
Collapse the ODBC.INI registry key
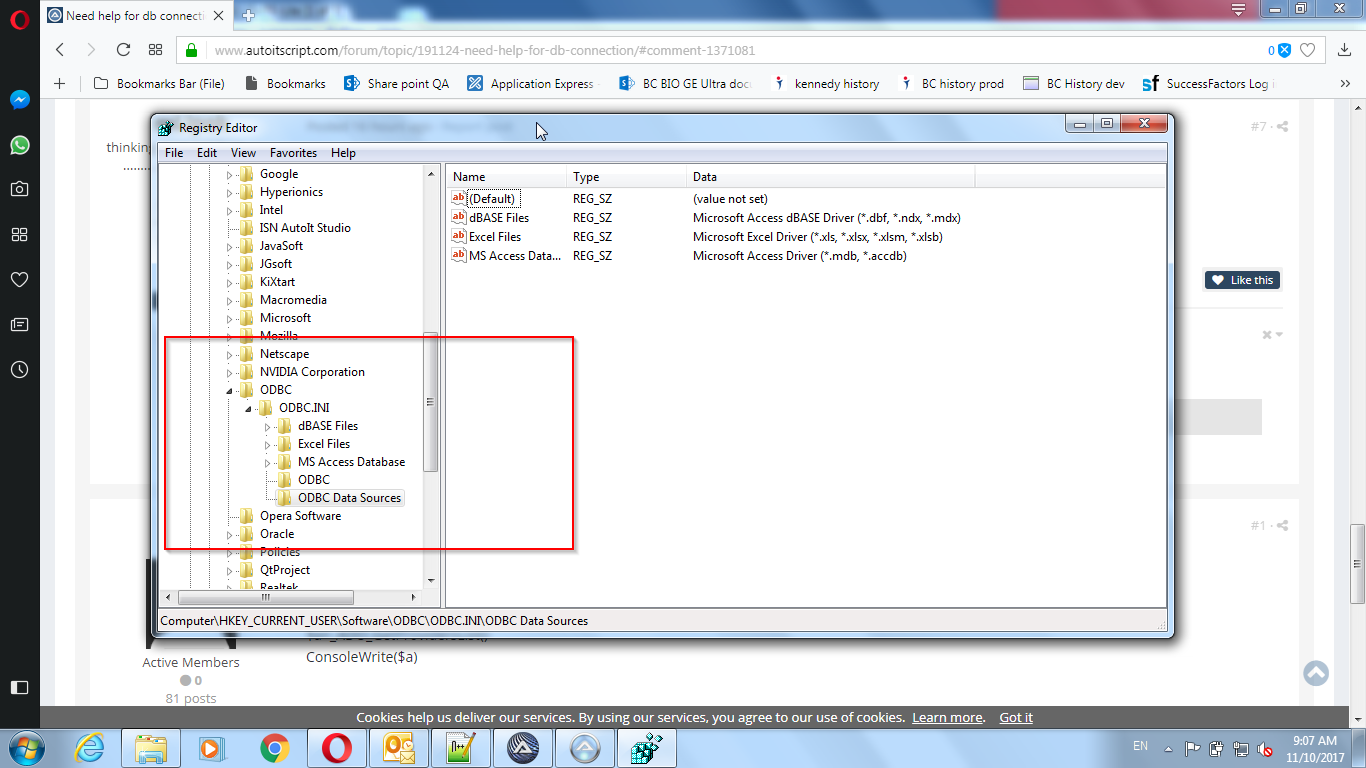coord(248,408)
